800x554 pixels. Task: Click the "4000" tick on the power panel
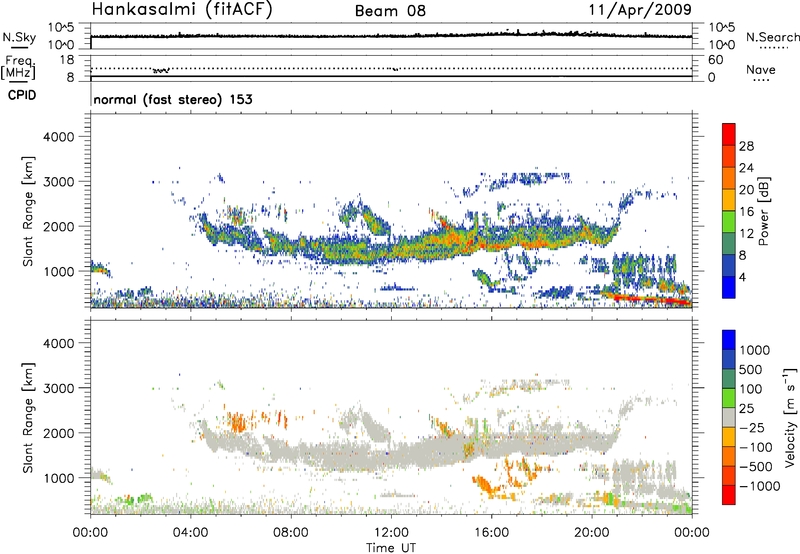[x=59, y=137]
